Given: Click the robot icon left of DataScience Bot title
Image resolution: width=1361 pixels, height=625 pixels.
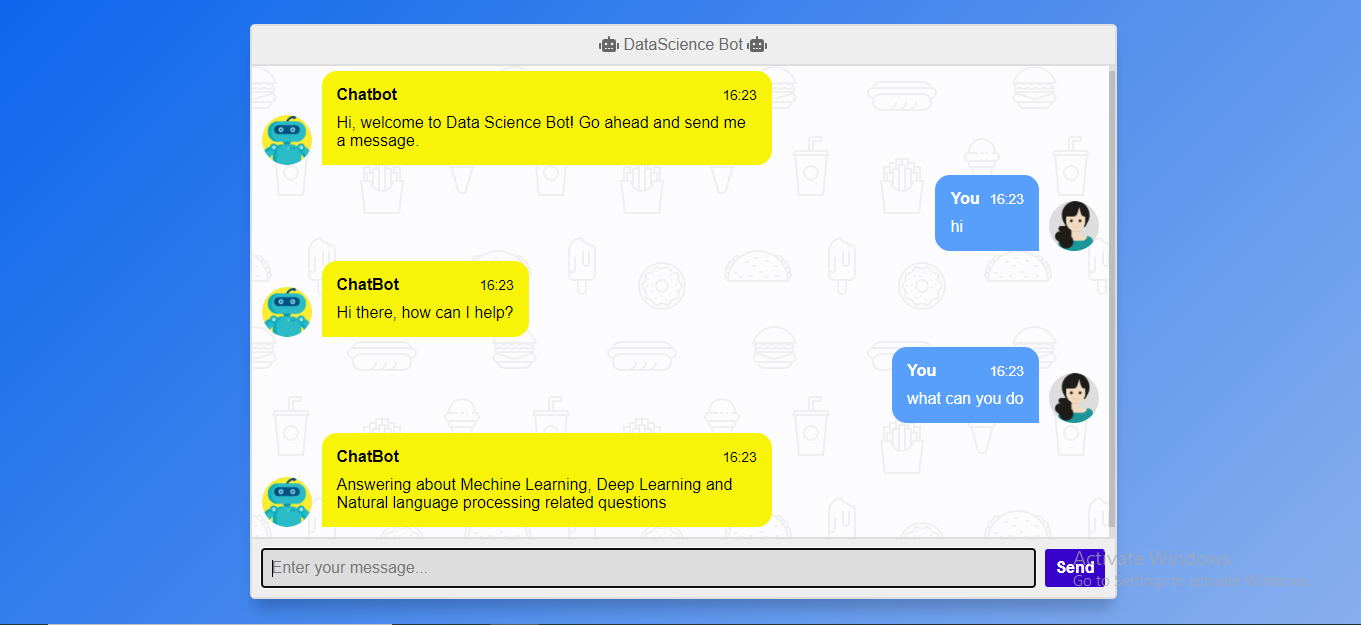Looking at the screenshot, I should [x=609, y=45].
